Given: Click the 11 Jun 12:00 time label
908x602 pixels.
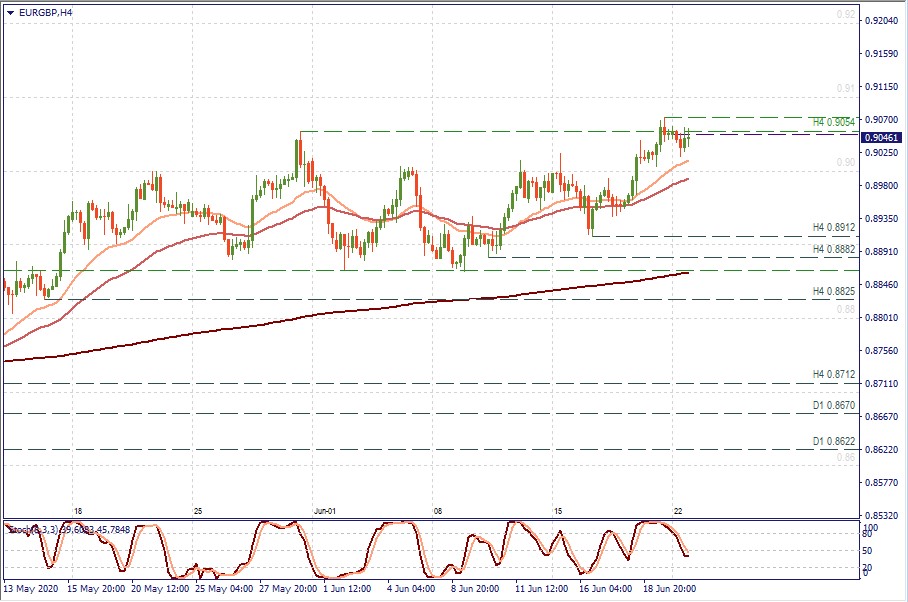Looking at the screenshot, I should point(541,589).
